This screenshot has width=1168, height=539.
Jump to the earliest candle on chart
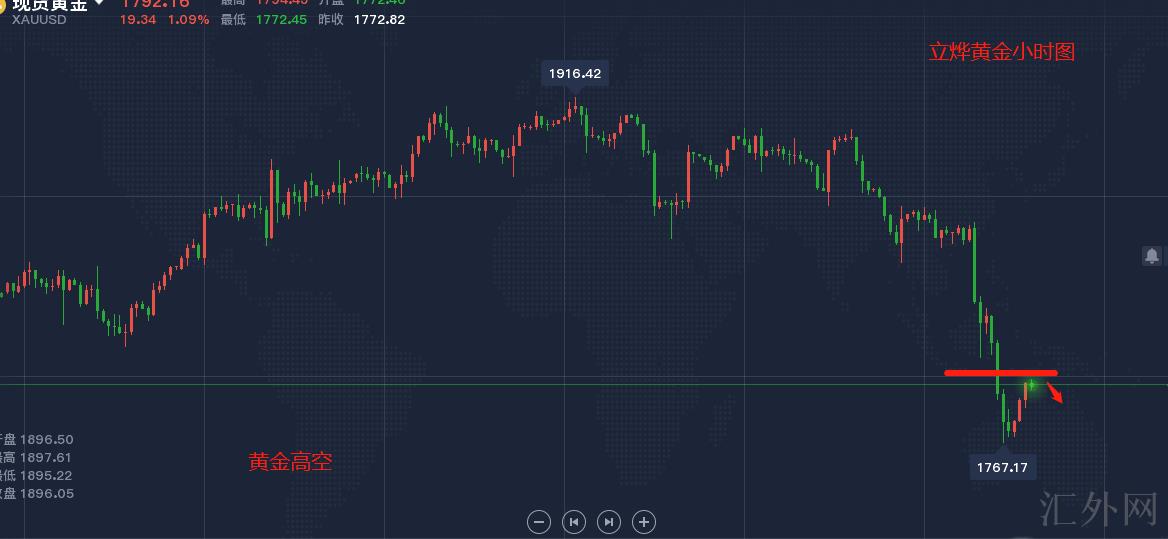pyautogui.click(x=574, y=521)
